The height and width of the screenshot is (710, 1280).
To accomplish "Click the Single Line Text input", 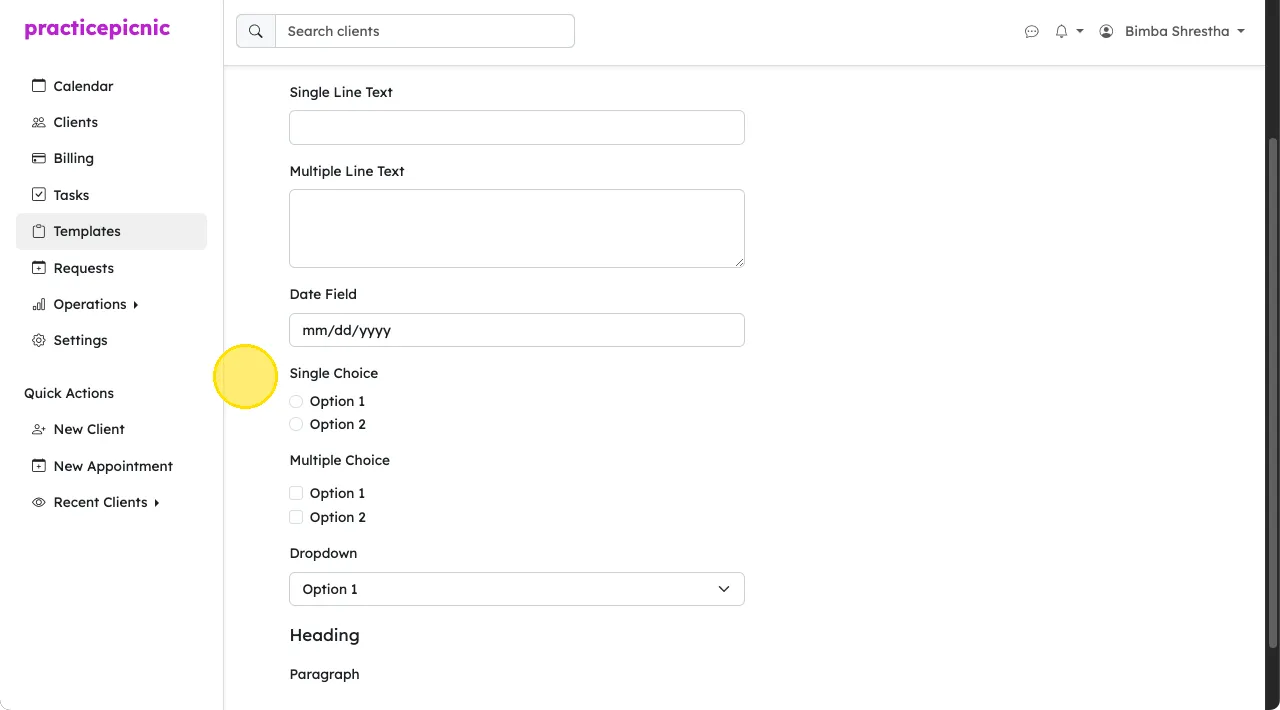I will [517, 127].
